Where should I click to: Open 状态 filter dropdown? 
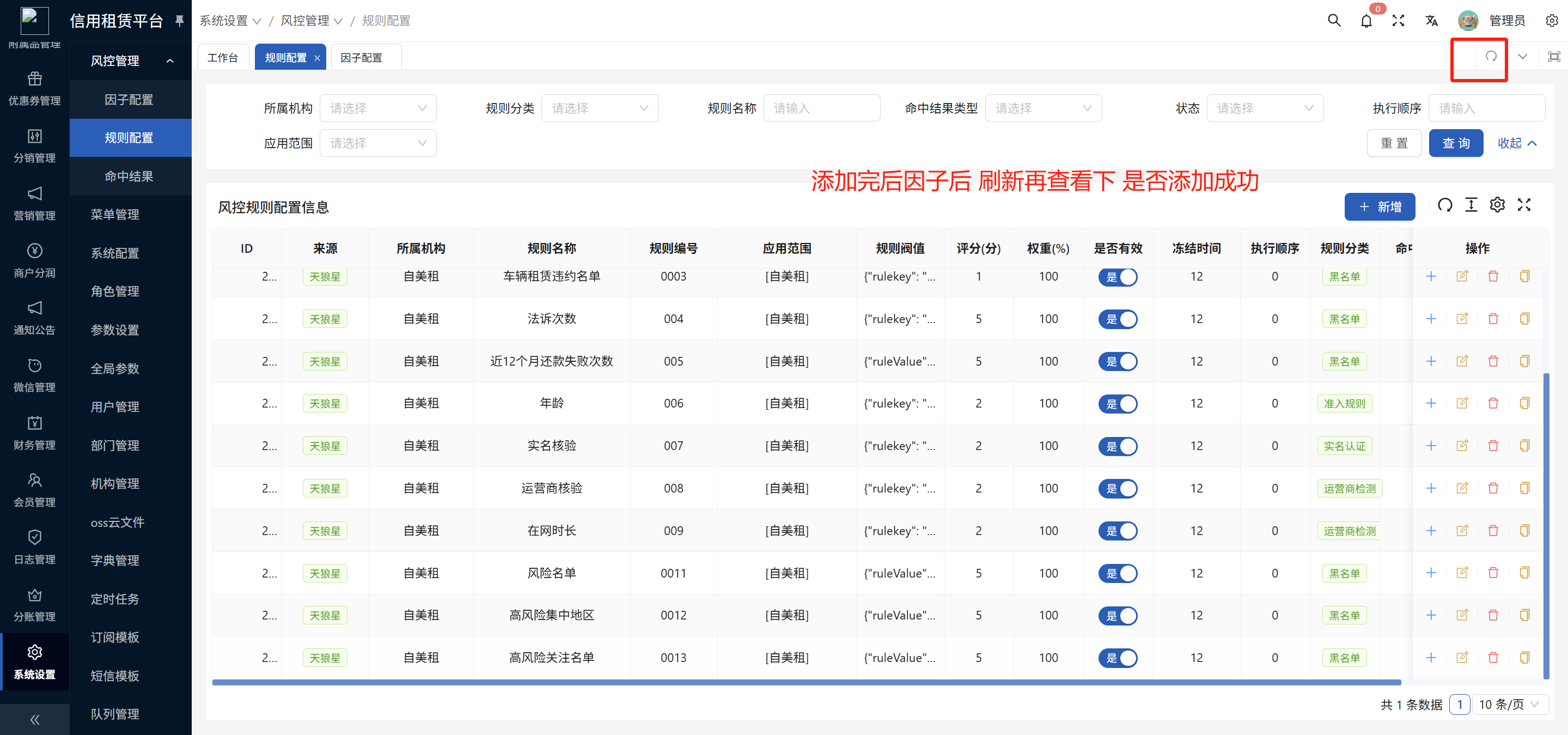point(1265,108)
